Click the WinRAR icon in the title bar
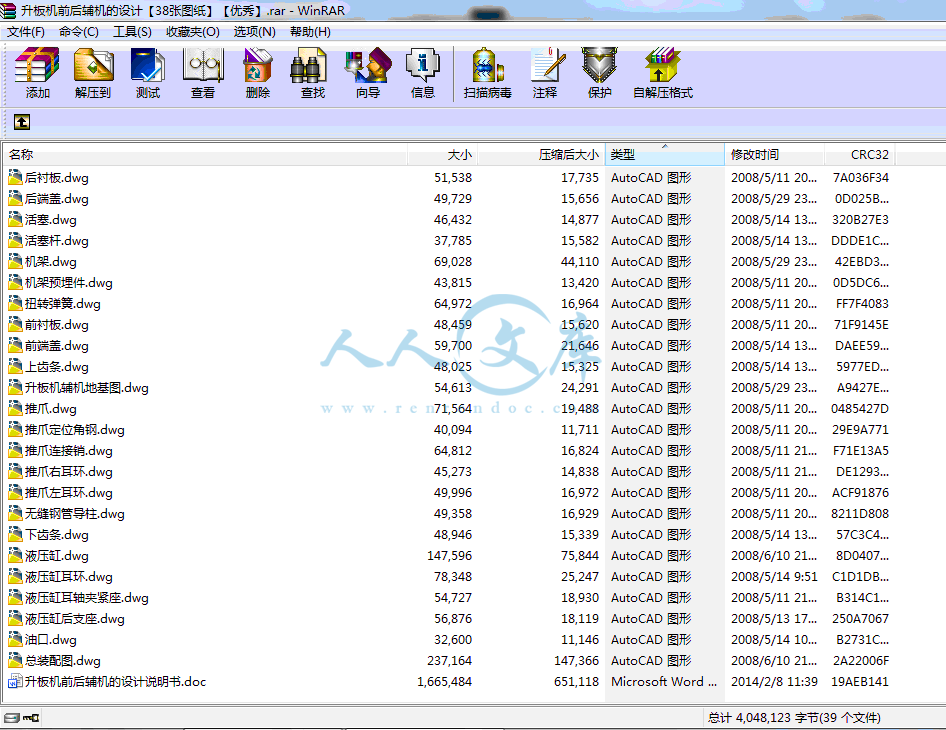This screenshot has height=730, width=946. 8,10
